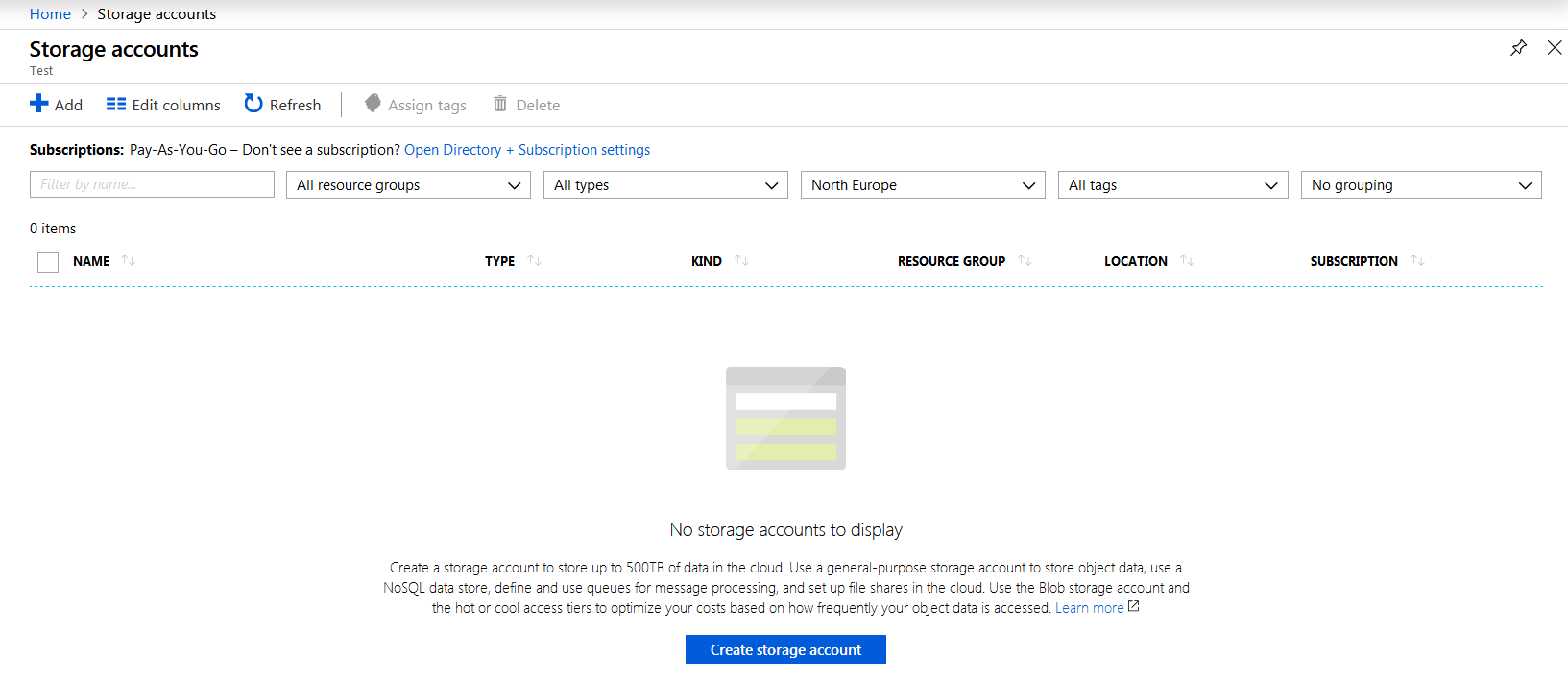Open the All tags dropdown
Image resolution: width=1568 pixels, height=681 pixels.
pos(1172,185)
